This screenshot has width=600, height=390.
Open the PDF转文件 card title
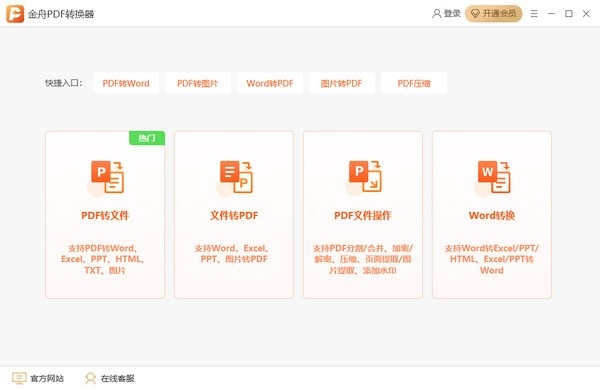click(x=105, y=215)
